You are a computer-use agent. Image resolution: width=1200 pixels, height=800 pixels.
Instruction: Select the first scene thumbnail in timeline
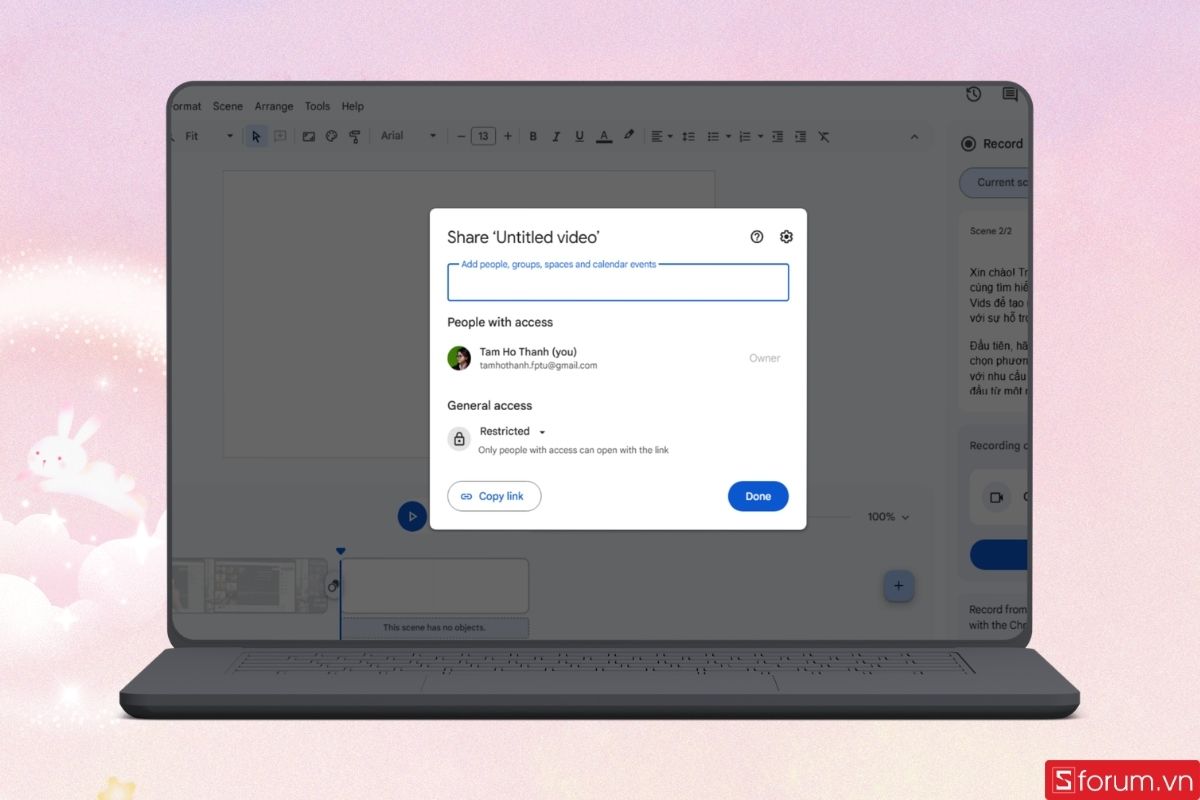pos(250,585)
